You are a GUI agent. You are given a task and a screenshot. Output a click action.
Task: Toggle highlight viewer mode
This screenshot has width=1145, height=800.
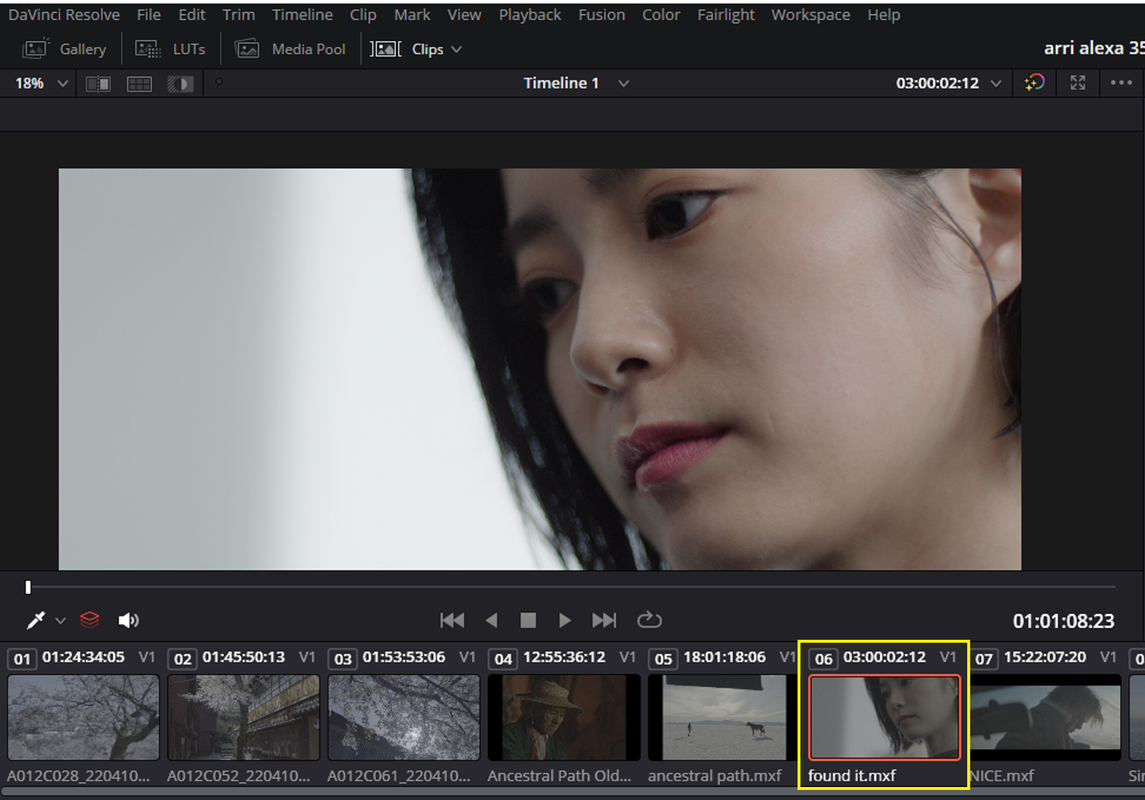click(180, 84)
